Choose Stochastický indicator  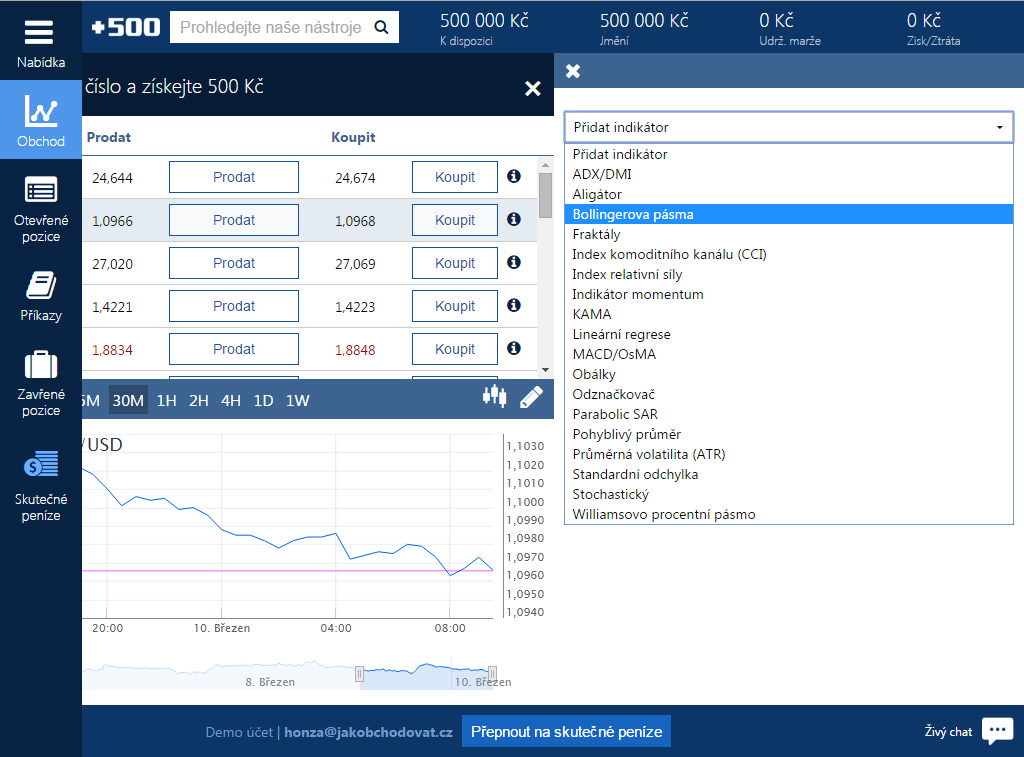(788, 494)
